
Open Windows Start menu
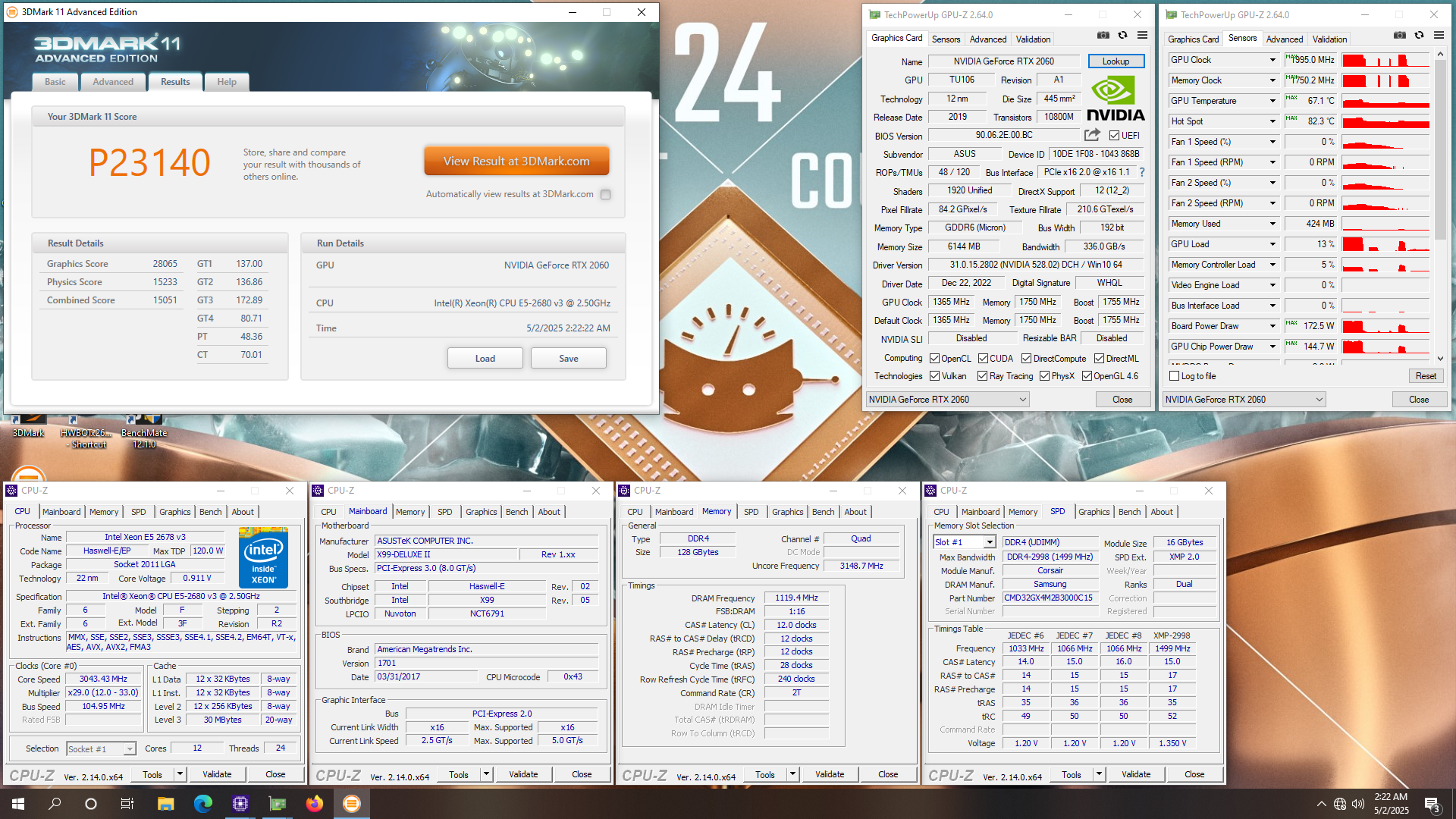[x=18, y=804]
